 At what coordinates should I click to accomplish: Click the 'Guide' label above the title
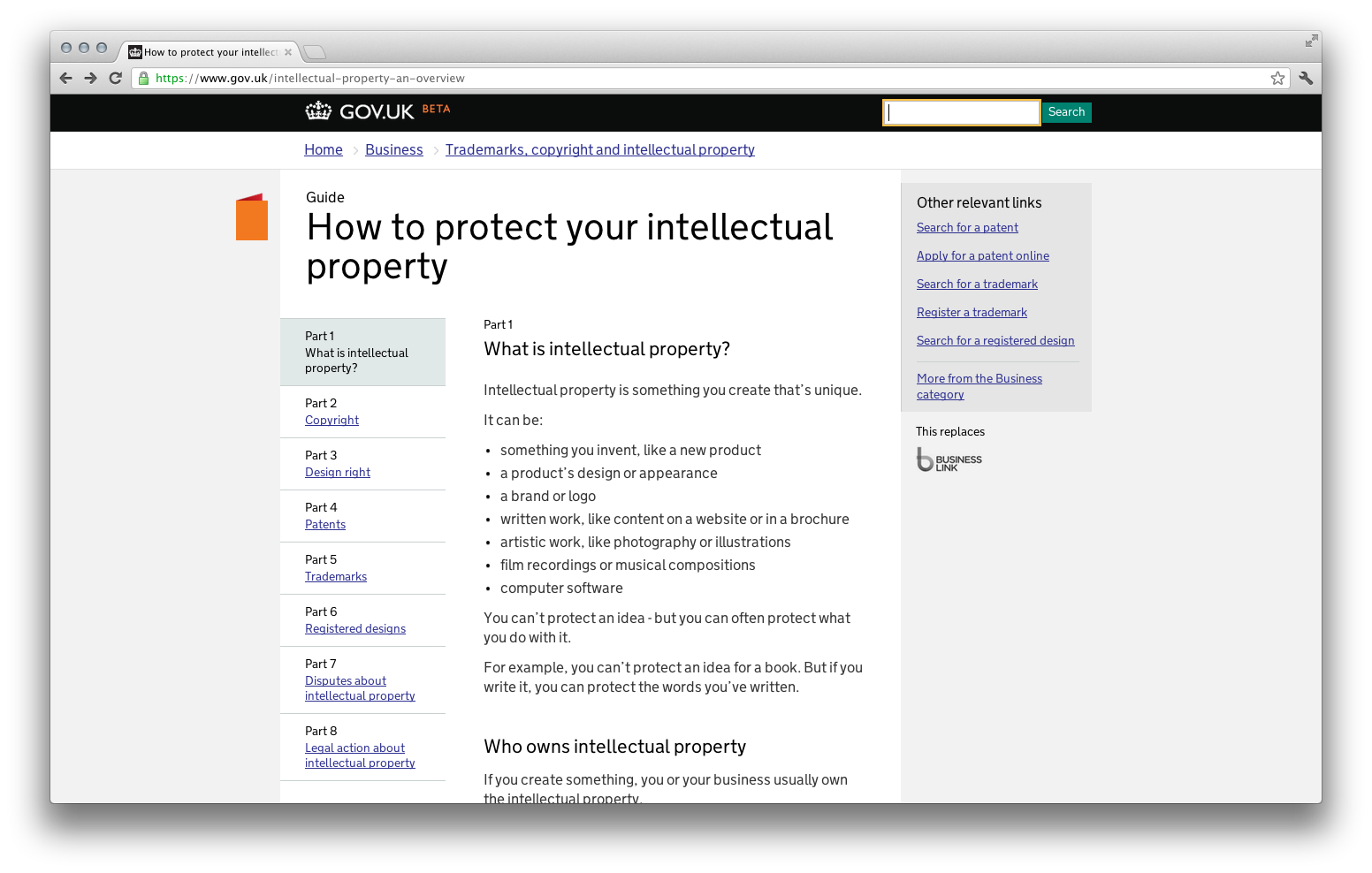(324, 197)
